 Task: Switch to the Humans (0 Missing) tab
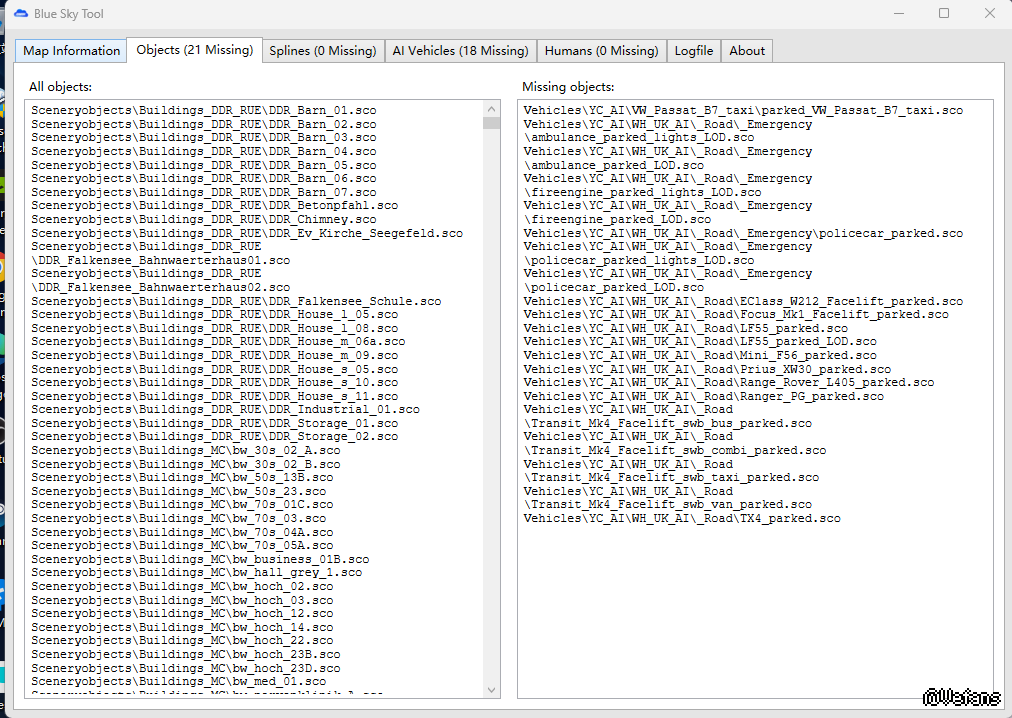pos(601,51)
